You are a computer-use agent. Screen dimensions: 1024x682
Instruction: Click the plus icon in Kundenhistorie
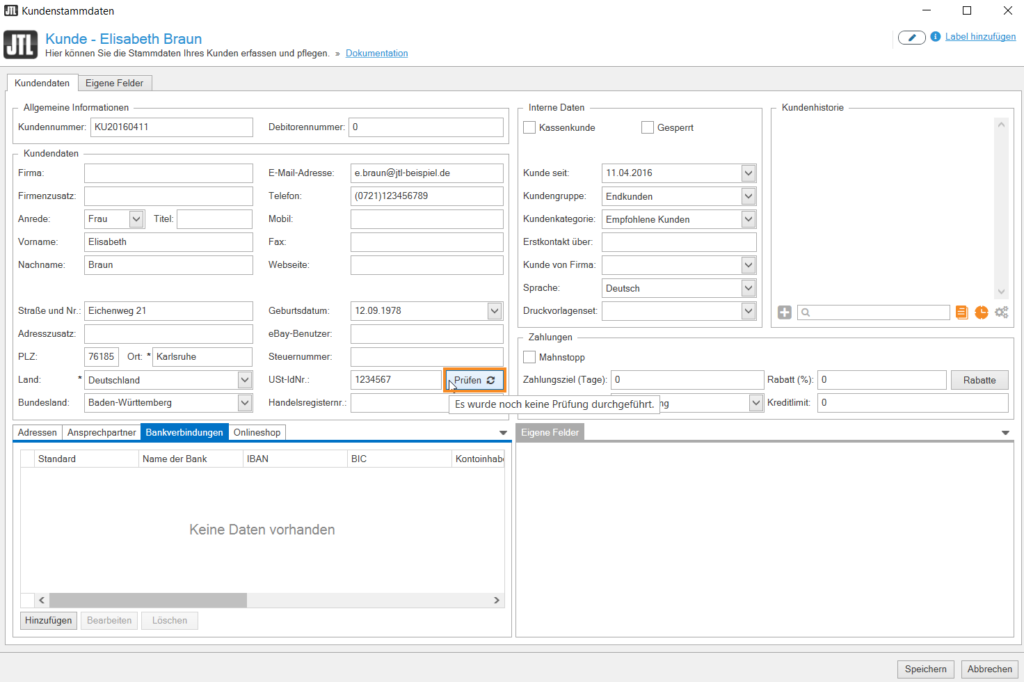785,312
